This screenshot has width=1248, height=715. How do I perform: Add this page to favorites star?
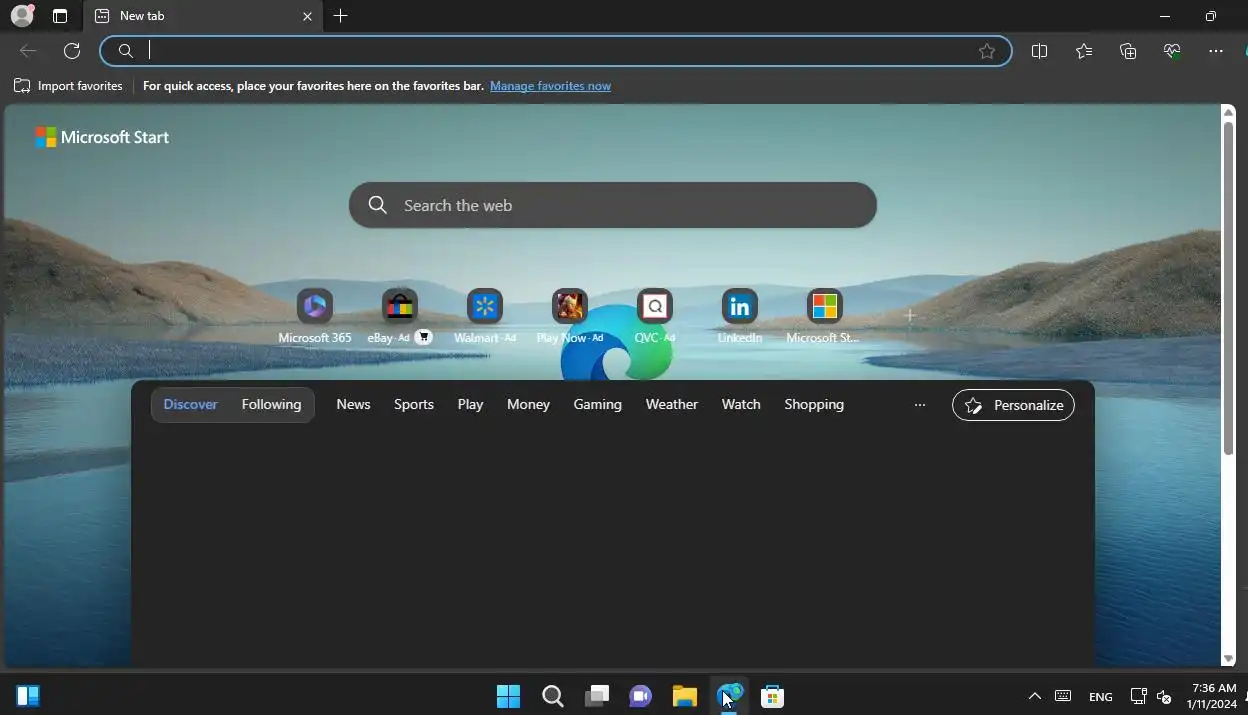click(x=987, y=51)
